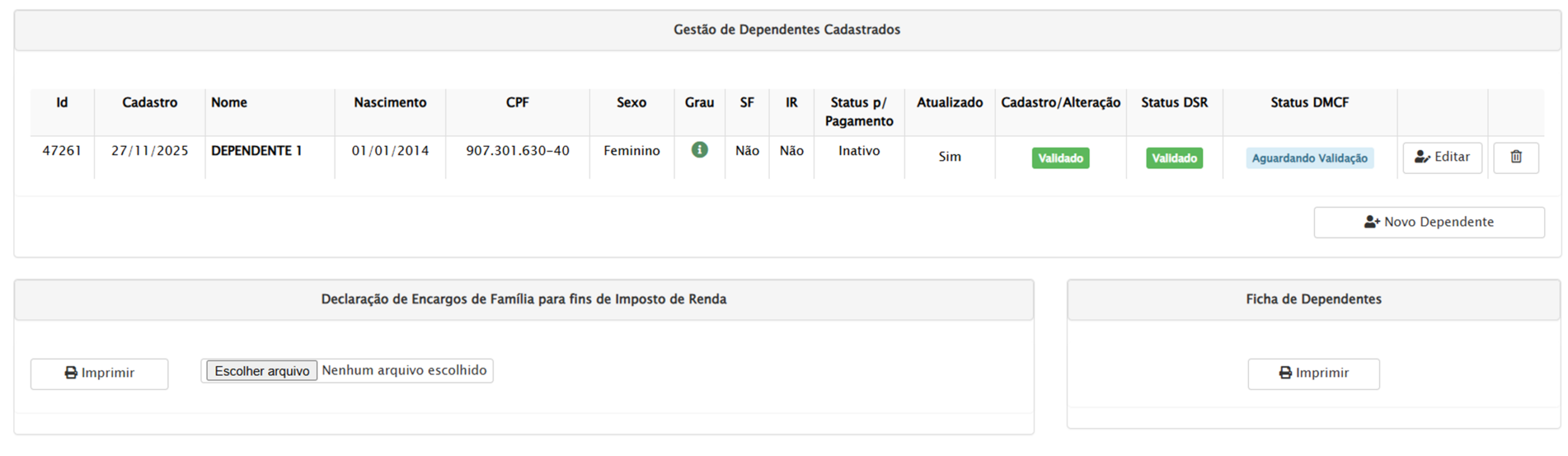Screen dimensions: 1568x456
Task: Click the Nome column header
Action: (229, 102)
